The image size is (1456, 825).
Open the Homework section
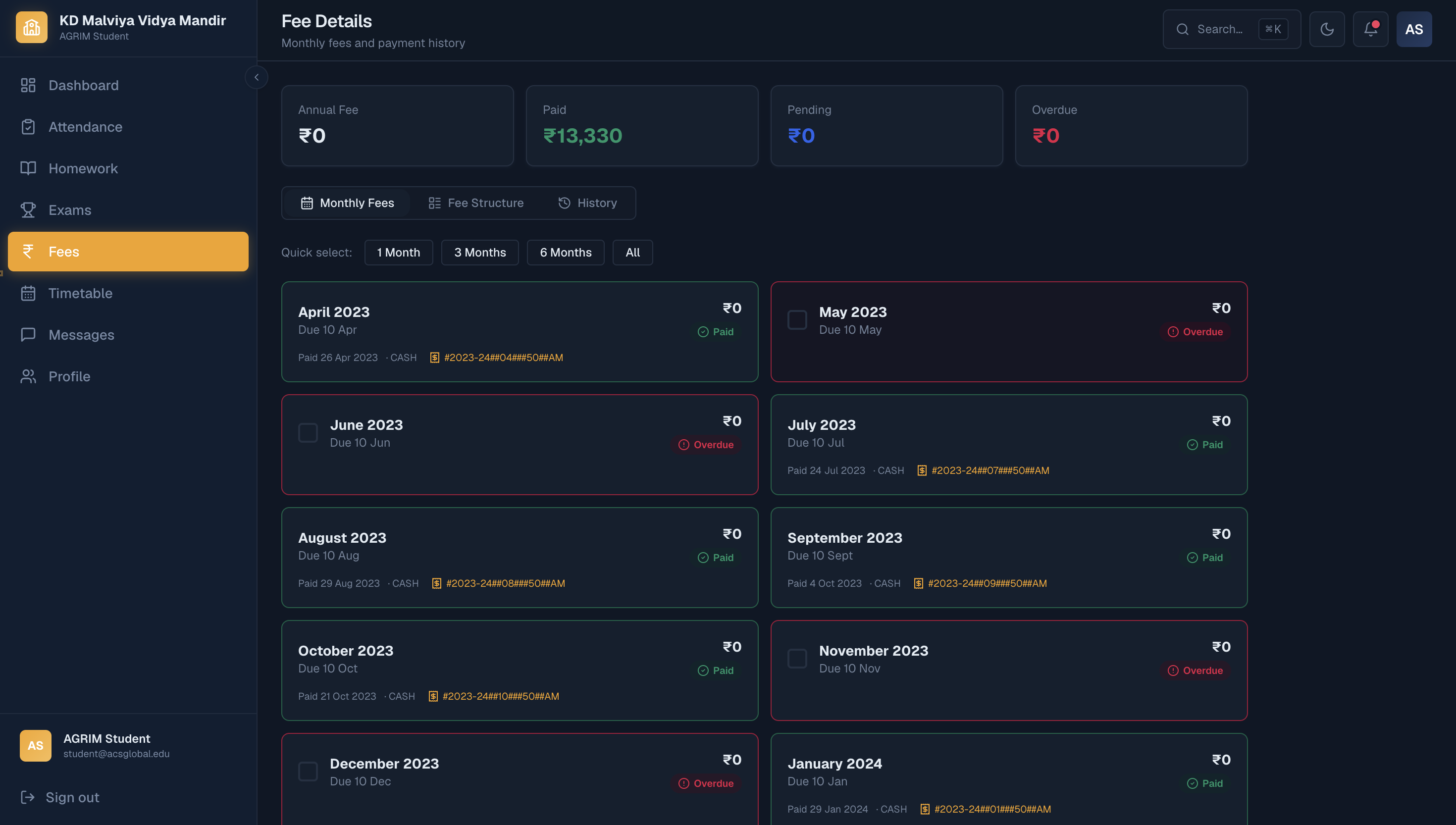[x=128, y=168]
